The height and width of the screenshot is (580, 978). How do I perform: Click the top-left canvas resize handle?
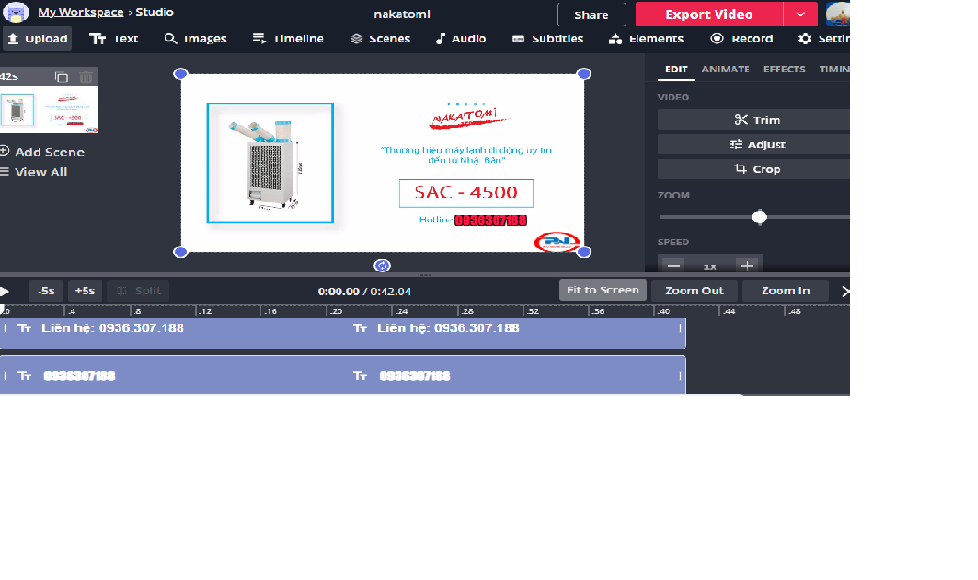tap(180, 74)
